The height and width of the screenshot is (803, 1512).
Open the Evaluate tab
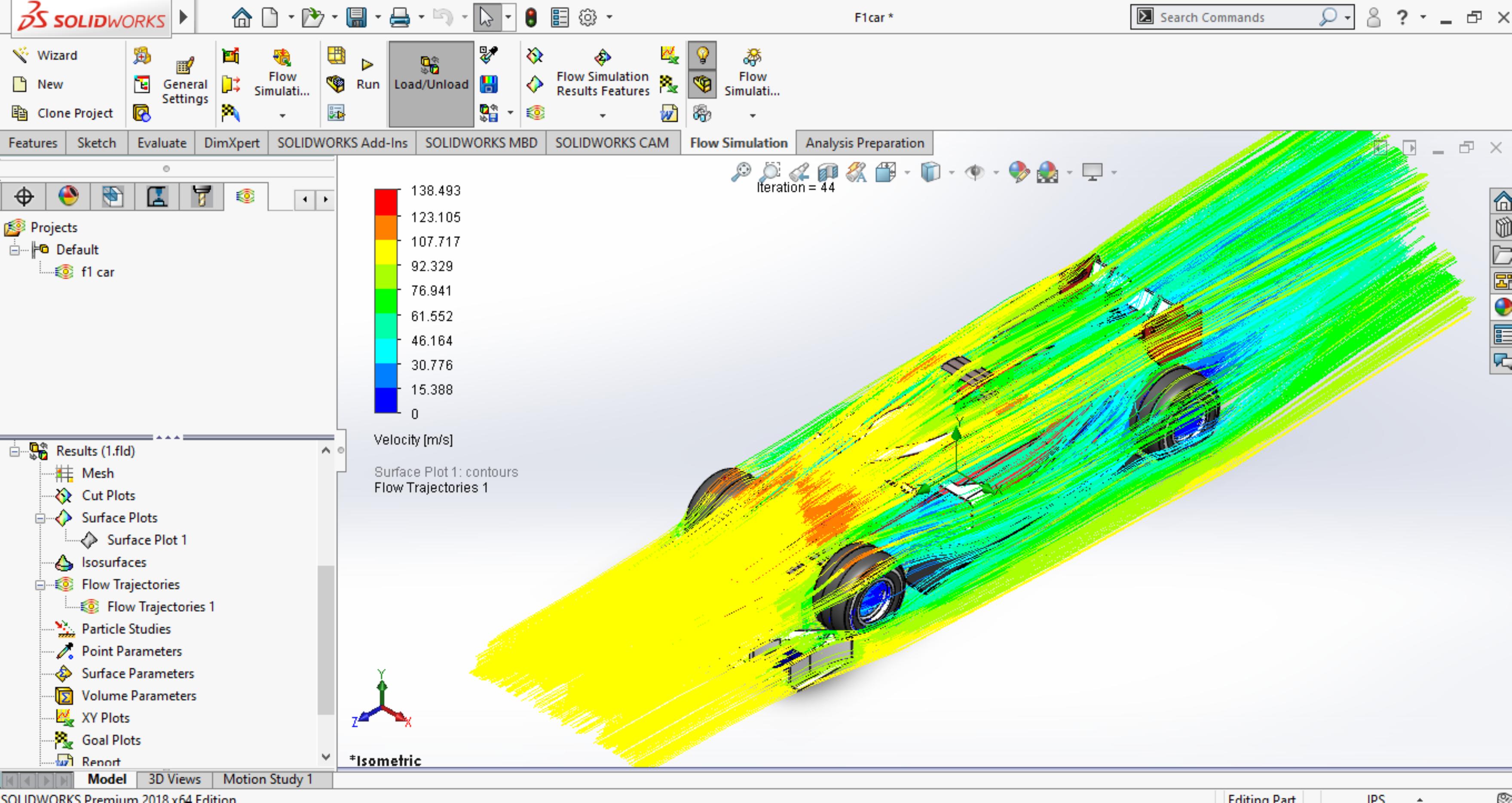click(162, 143)
